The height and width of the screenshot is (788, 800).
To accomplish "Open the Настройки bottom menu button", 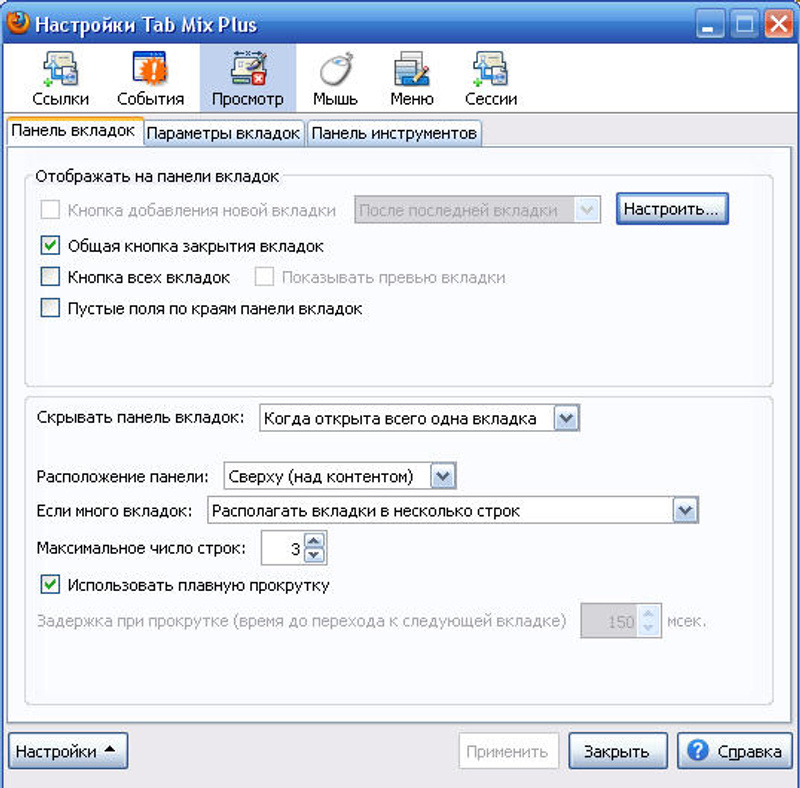I will [x=68, y=751].
